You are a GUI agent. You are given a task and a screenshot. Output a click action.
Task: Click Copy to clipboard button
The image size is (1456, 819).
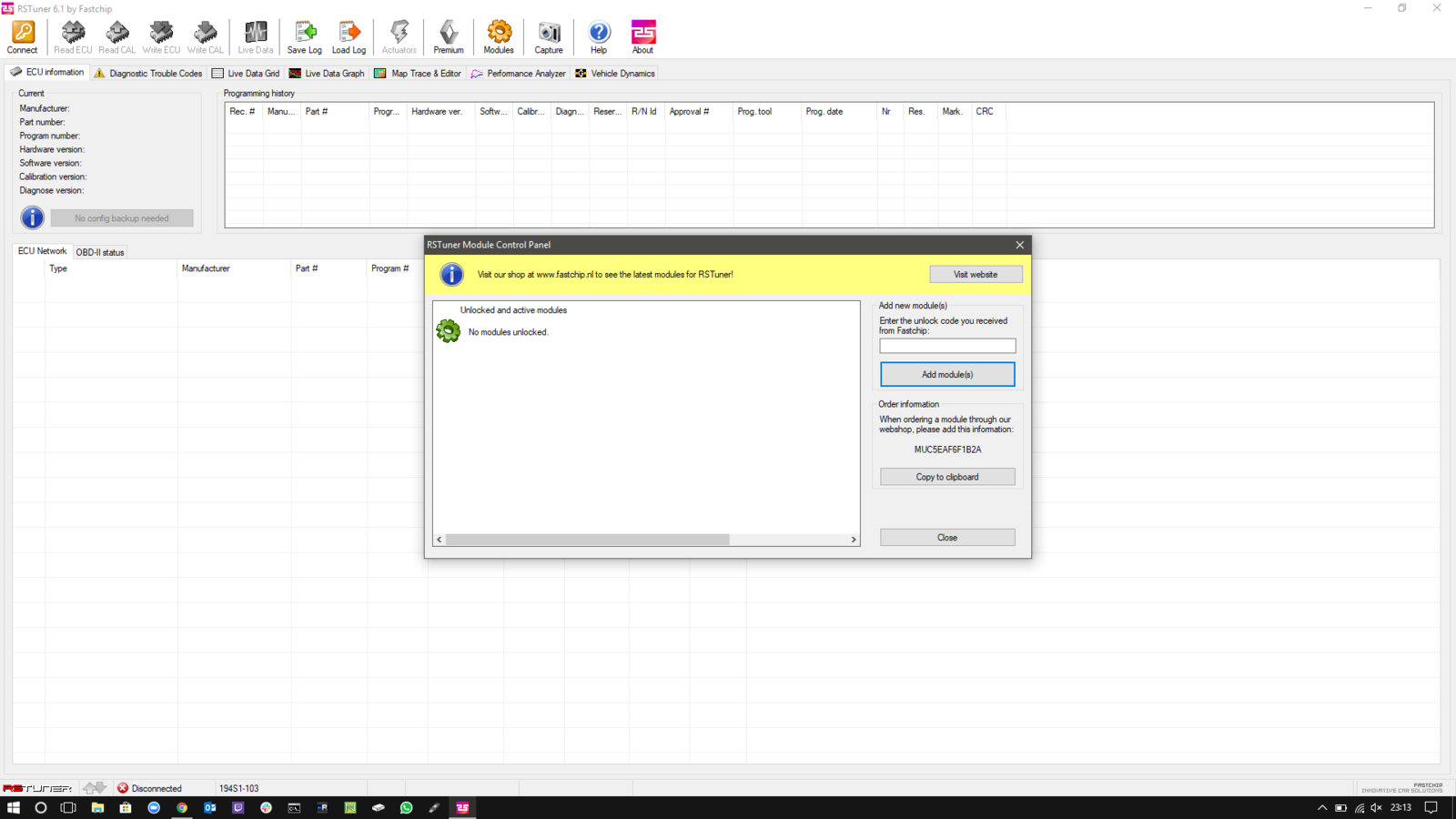[947, 477]
